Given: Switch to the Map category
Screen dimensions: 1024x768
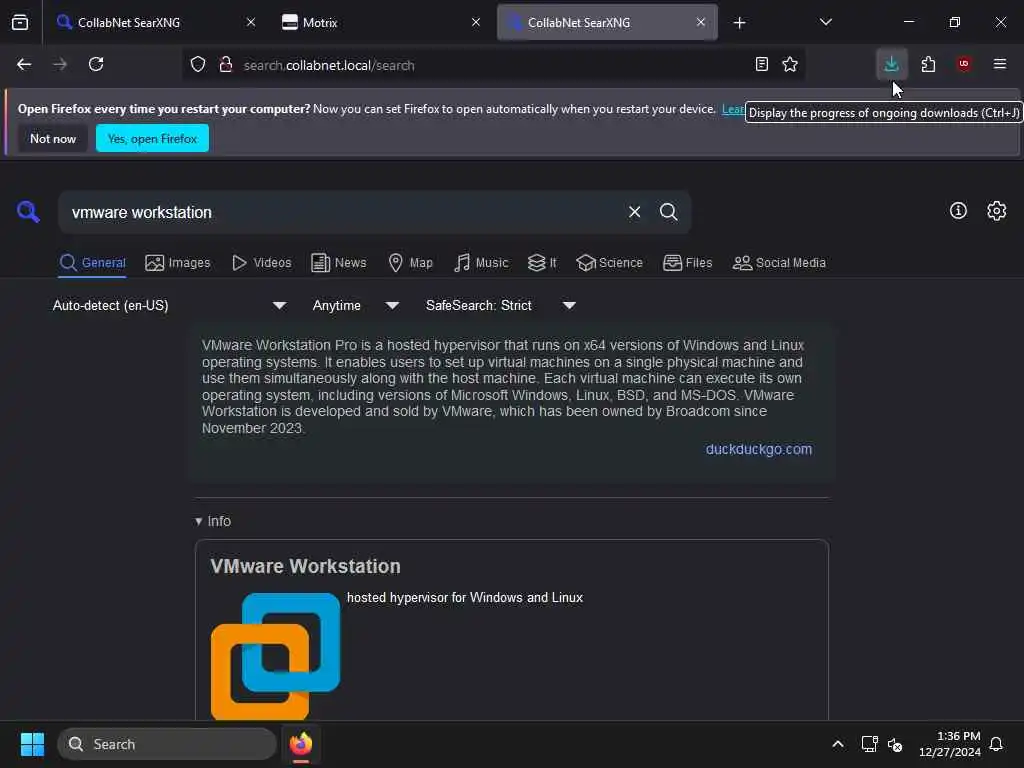Looking at the screenshot, I should click(x=410, y=263).
